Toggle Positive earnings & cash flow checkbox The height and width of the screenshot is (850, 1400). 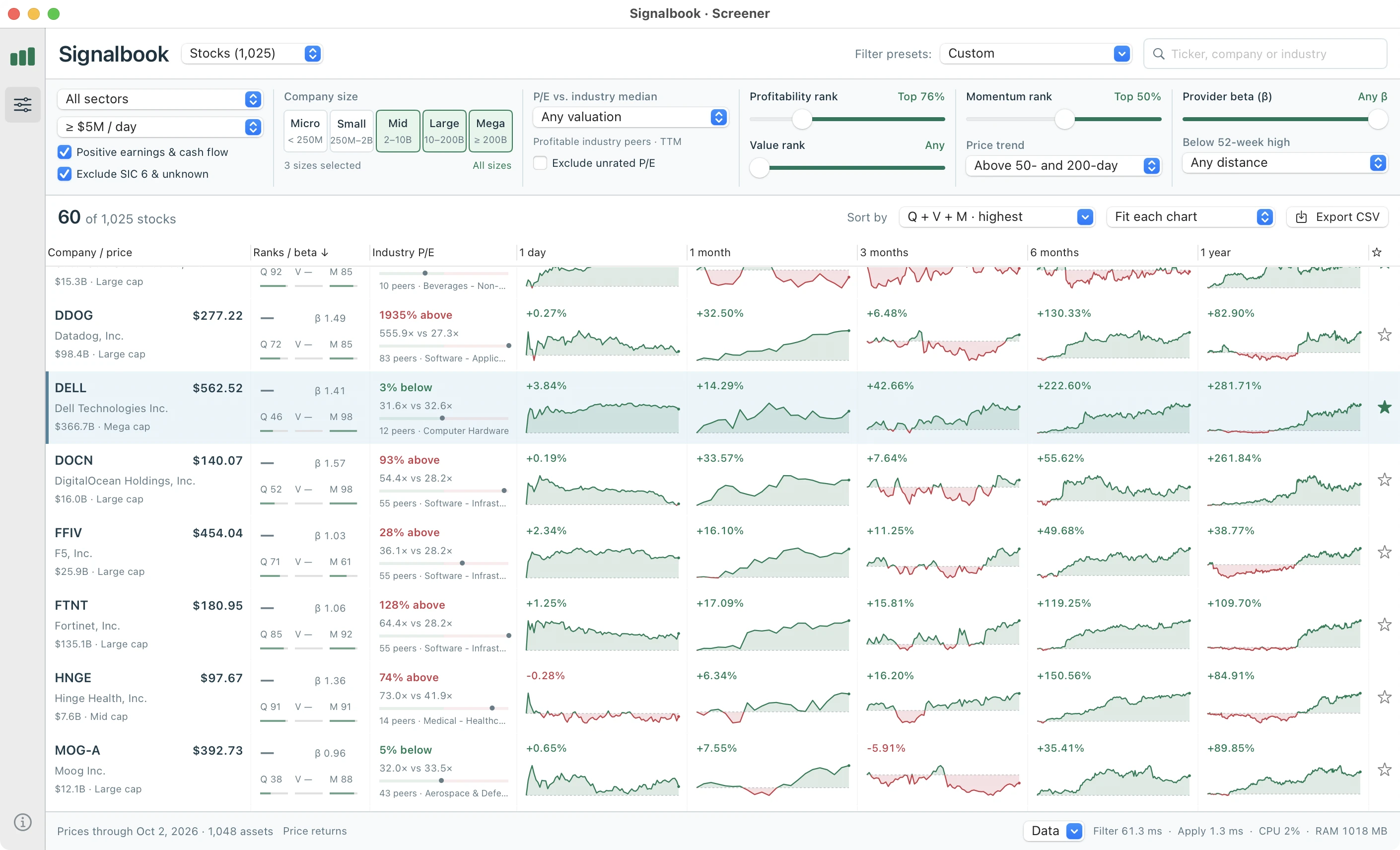tap(64, 152)
